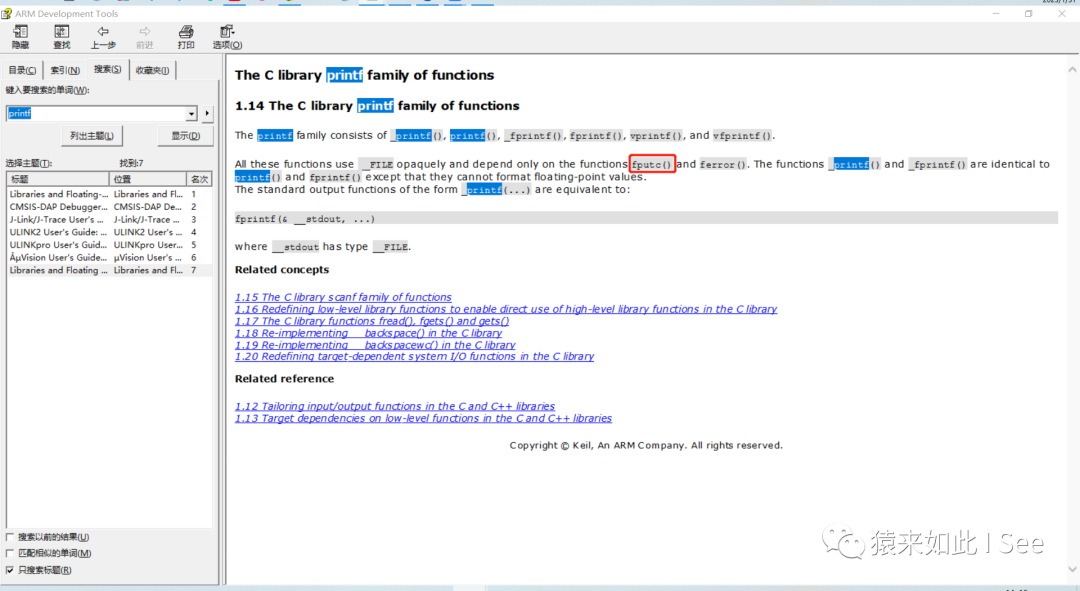Open the search word dropdown arrow
Image resolution: width=1080 pixels, height=591 pixels.
(x=191, y=114)
